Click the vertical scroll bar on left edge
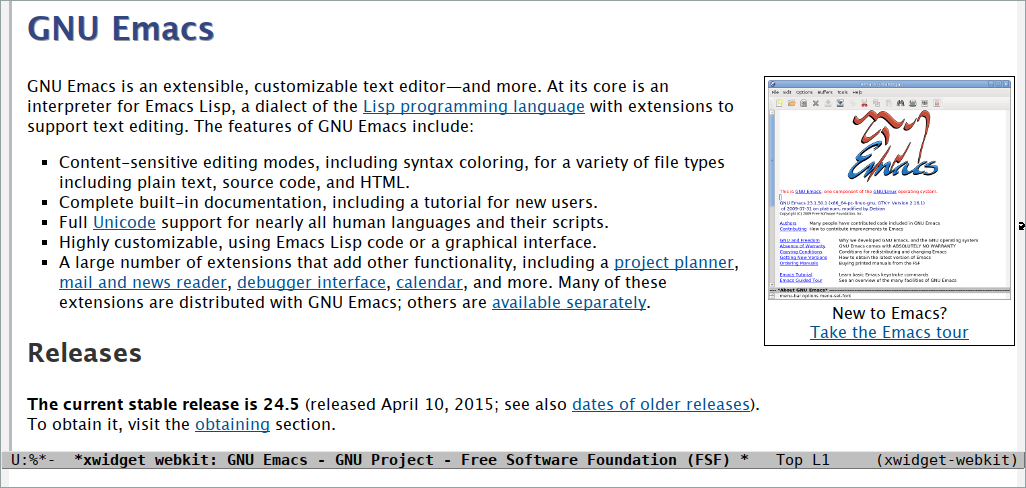This screenshot has height=488, width=1026. coord(9,226)
